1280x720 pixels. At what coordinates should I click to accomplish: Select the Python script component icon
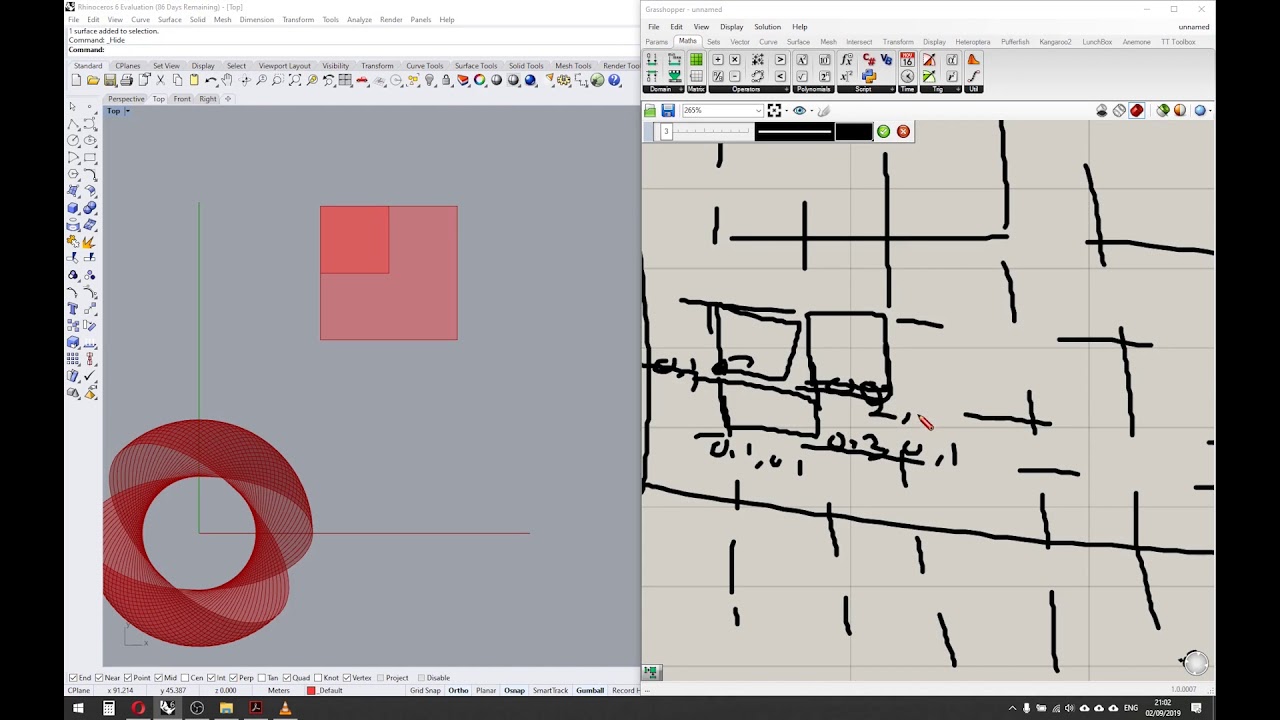click(x=869, y=76)
